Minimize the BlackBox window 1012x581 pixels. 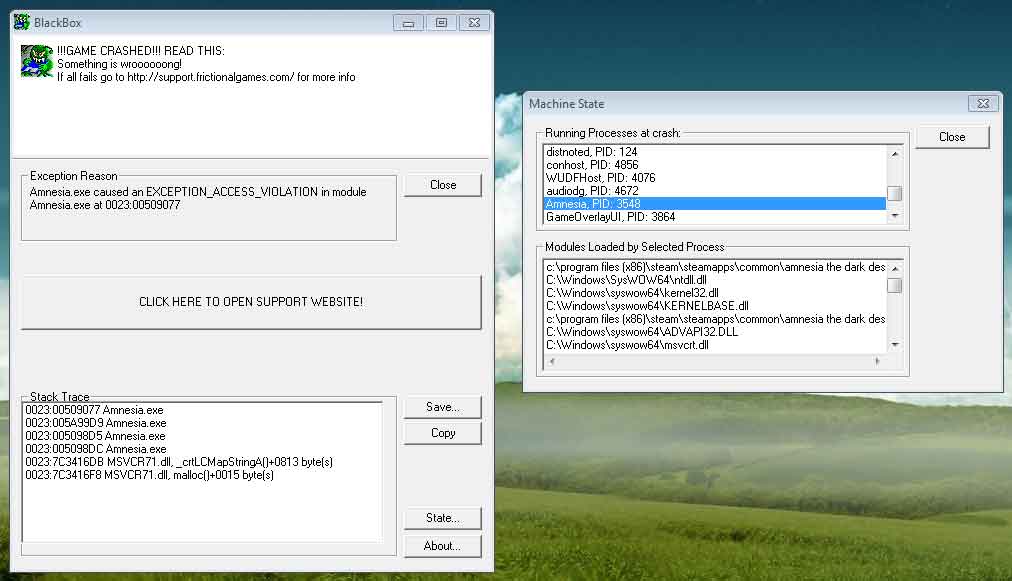(x=407, y=22)
